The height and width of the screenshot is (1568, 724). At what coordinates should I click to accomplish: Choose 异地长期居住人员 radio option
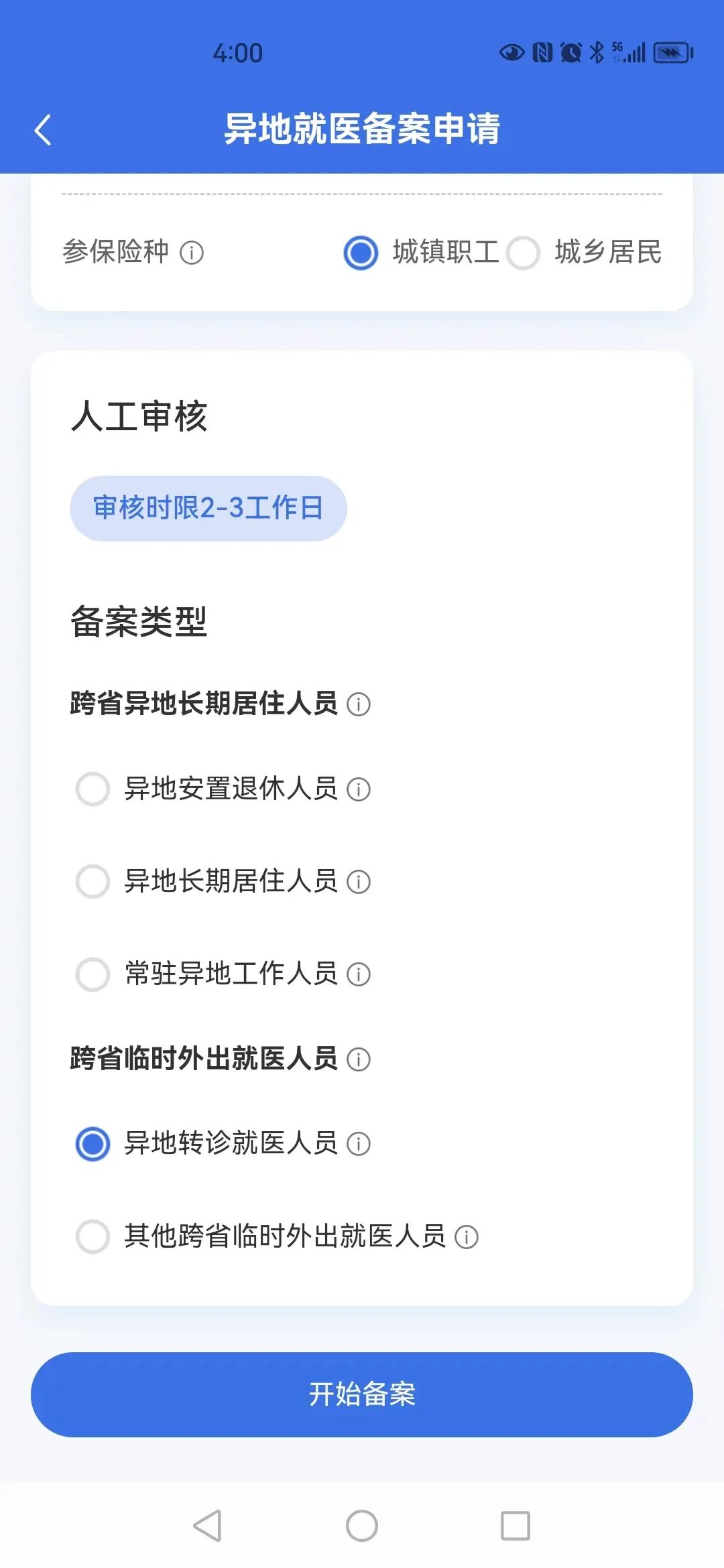click(x=93, y=882)
